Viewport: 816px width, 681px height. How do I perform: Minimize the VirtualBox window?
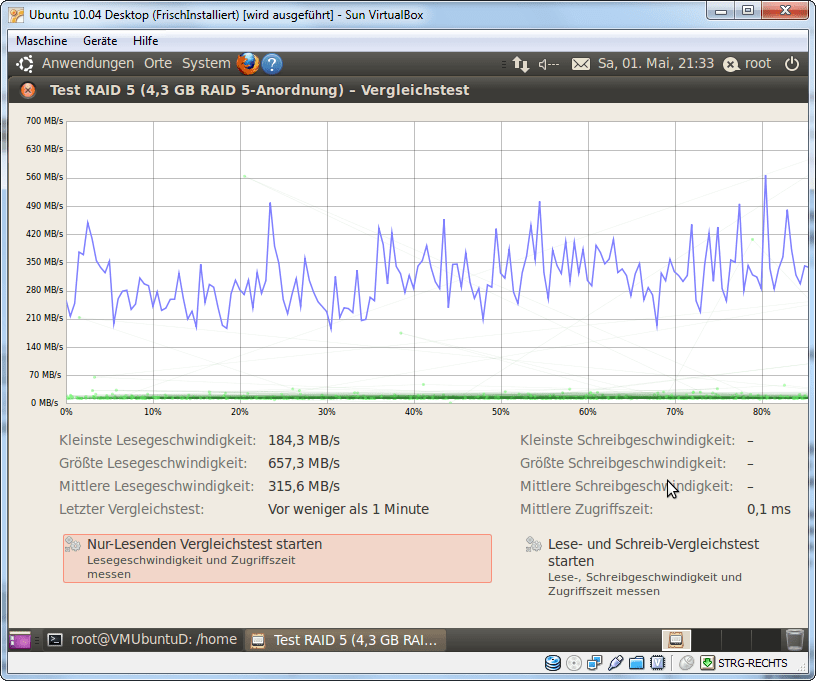pos(721,11)
